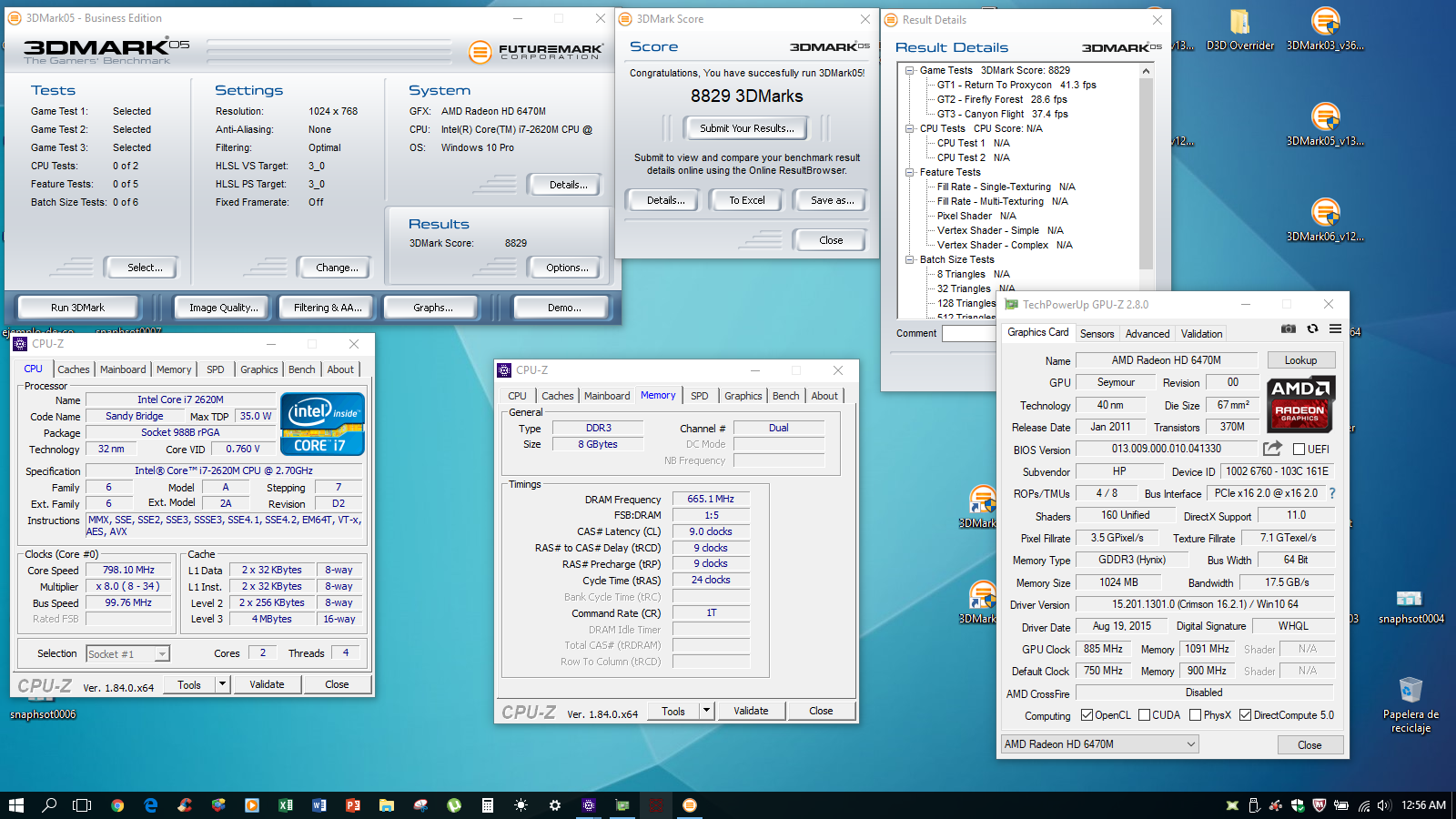Viewport: 1456px width, 819px height.
Task: Open the Validation tab in GPU-Z
Action: (x=1201, y=334)
